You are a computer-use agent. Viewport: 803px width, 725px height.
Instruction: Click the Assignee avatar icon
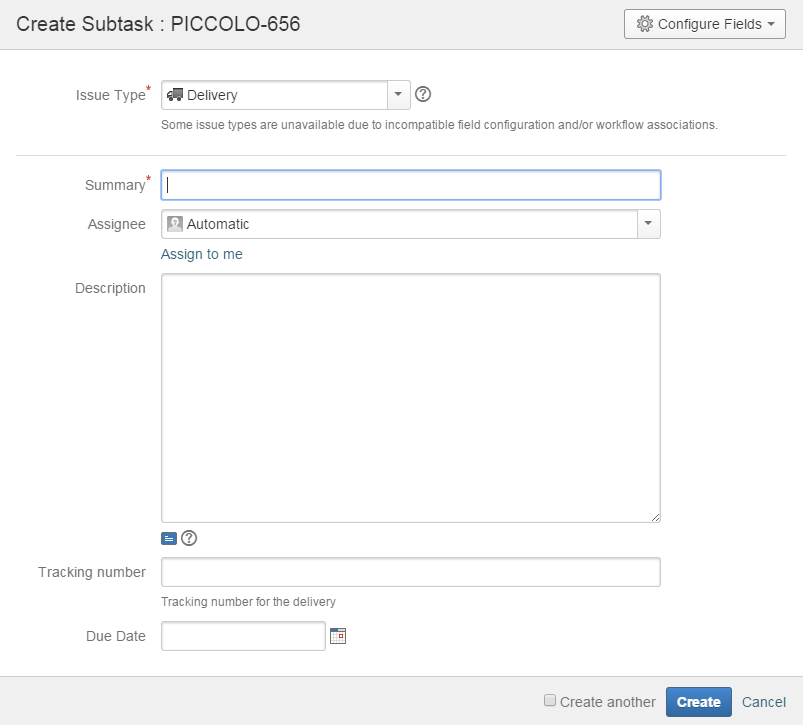click(175, 224)
